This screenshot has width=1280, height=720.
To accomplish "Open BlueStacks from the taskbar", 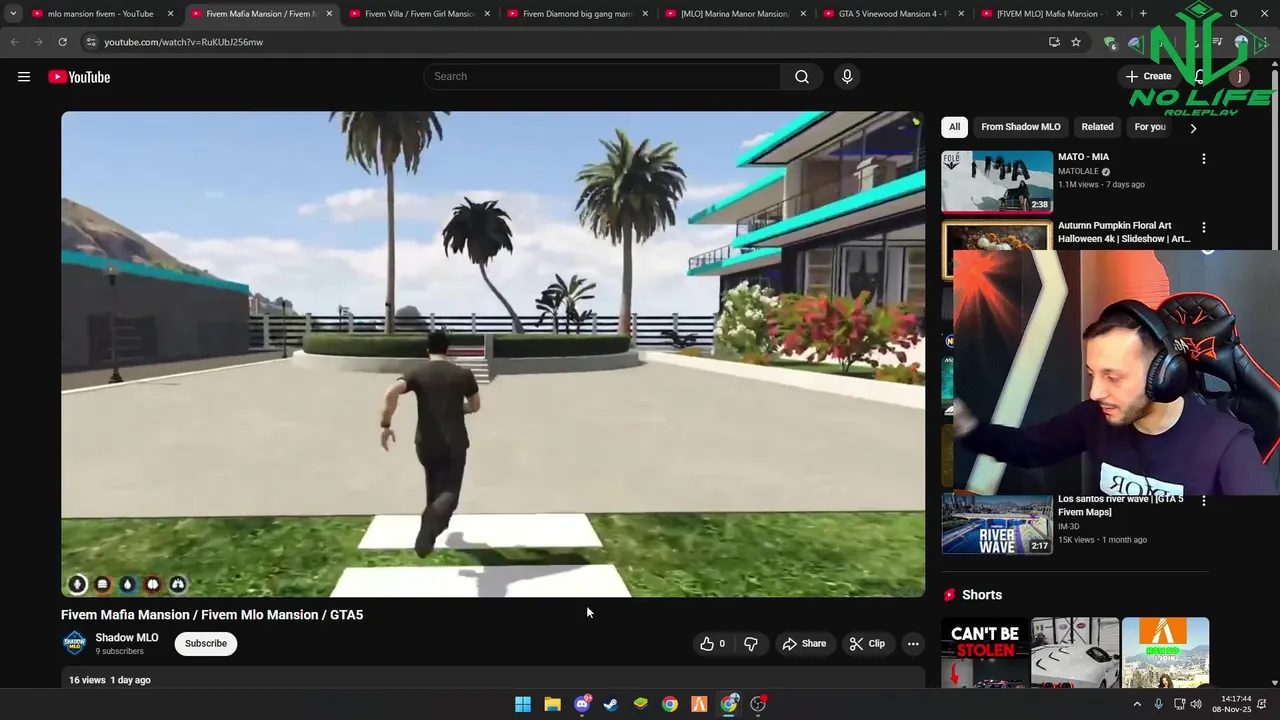I will pyautogui.click(x=641, y=704).
